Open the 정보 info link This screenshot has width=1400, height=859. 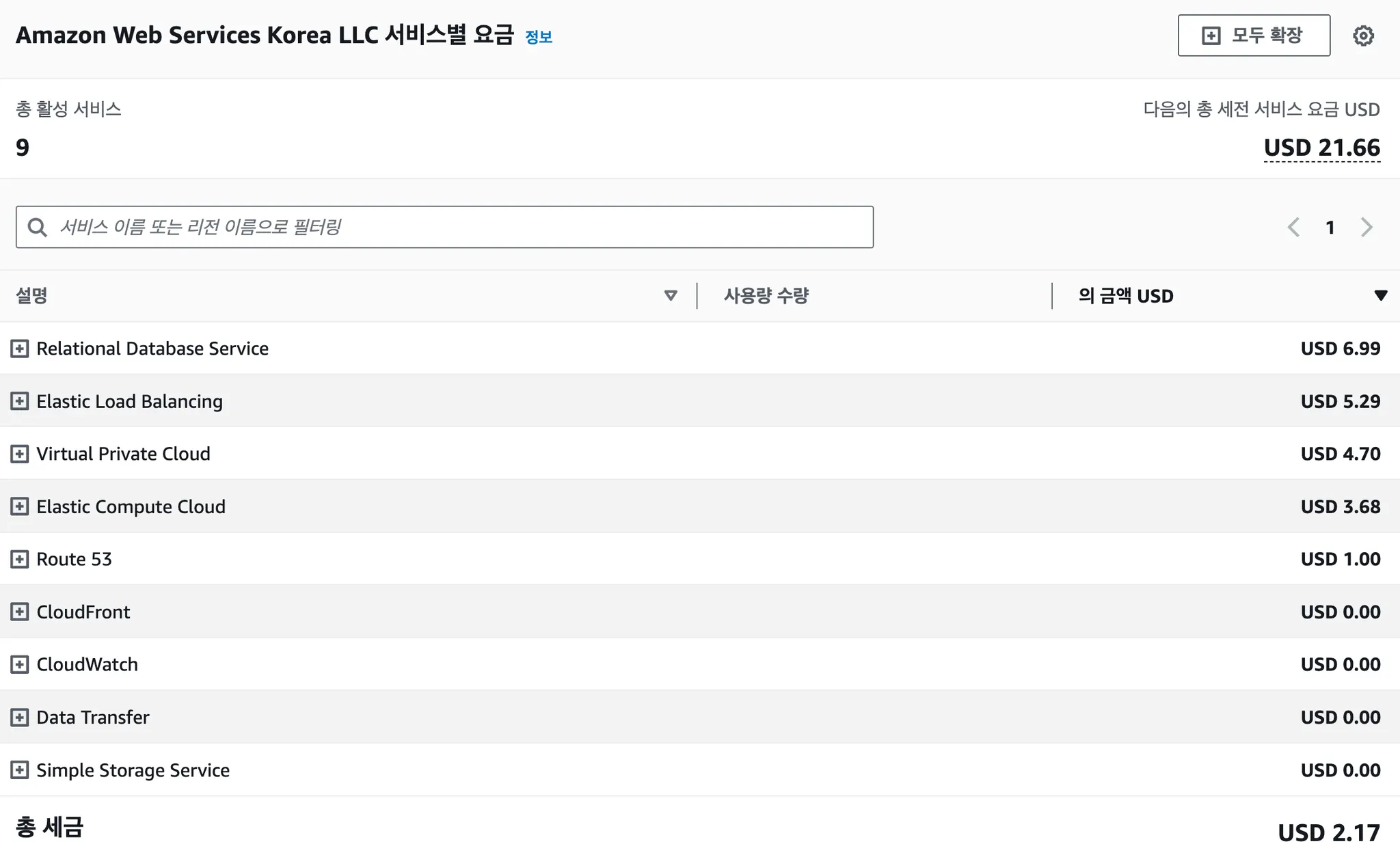[539, 37]
